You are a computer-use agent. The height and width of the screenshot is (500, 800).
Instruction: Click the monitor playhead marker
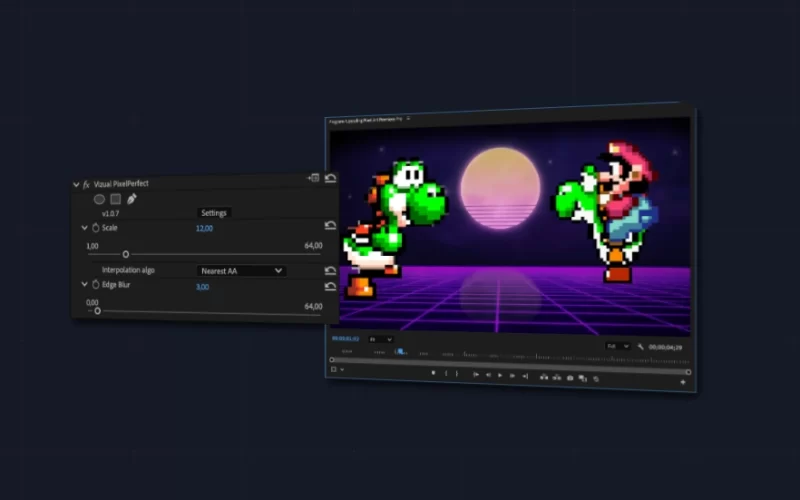click(401, 352)
